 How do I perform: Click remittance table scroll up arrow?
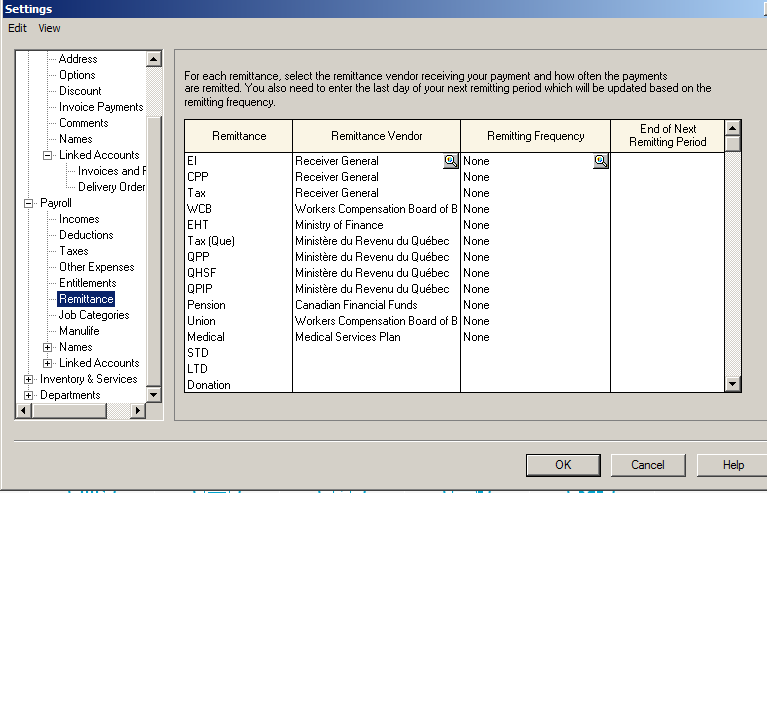(732, 128)
